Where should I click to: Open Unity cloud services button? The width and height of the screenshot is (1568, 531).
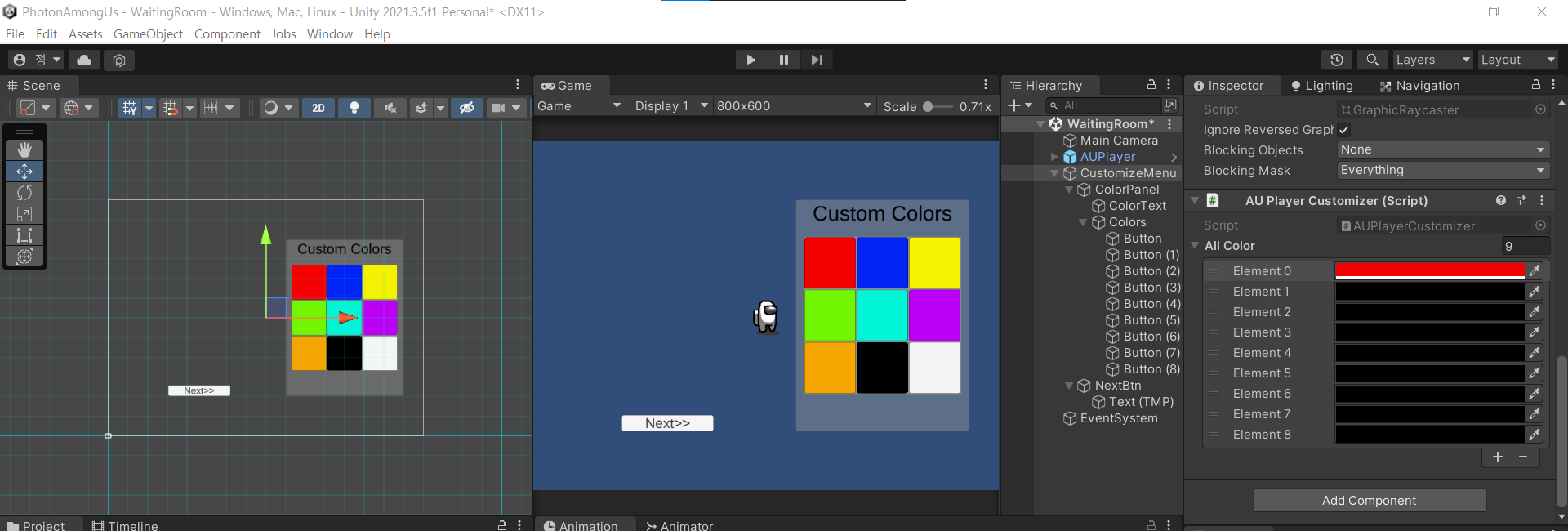pos(84,60)
